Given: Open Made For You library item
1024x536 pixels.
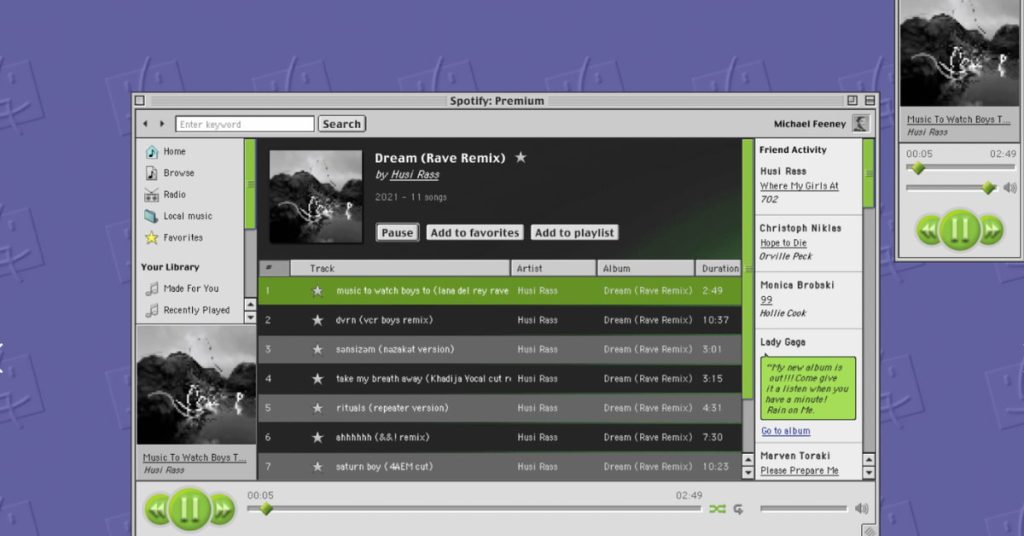Looking at the screenshot, I should coord(182,289).
